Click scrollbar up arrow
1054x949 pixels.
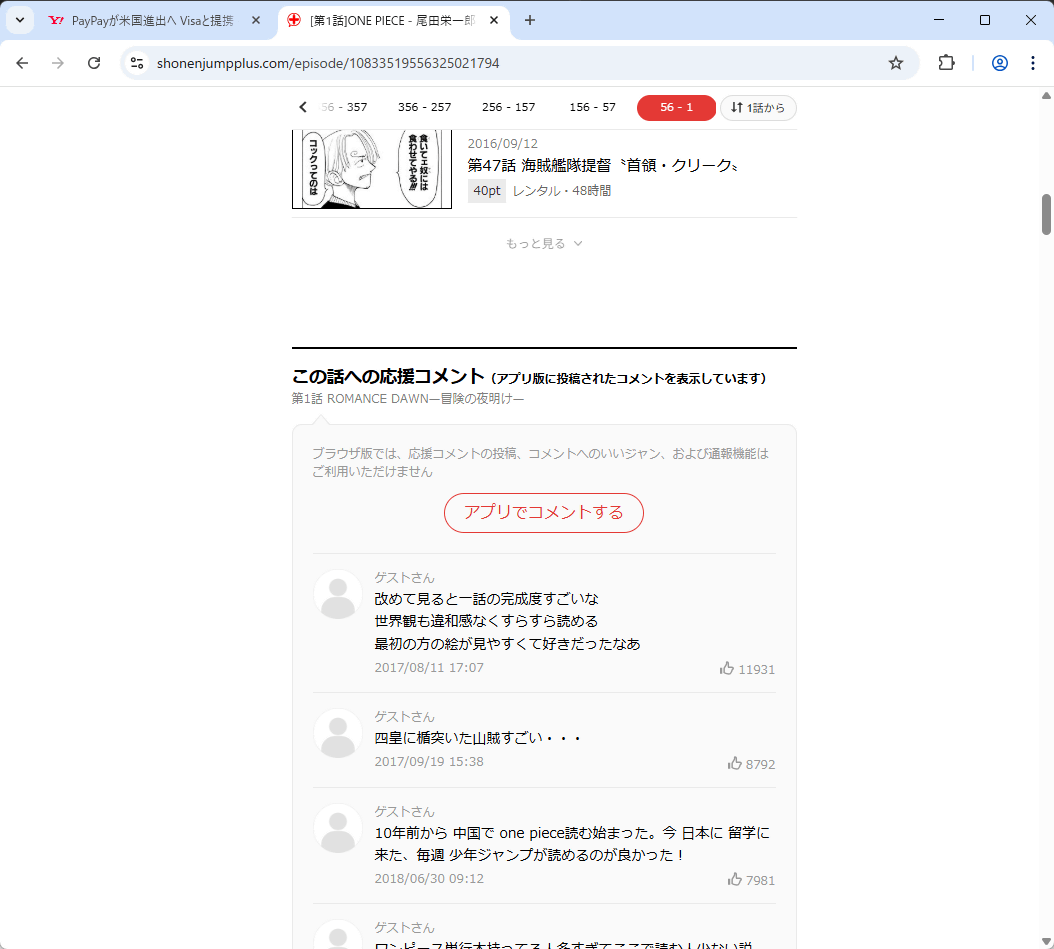1046,95
